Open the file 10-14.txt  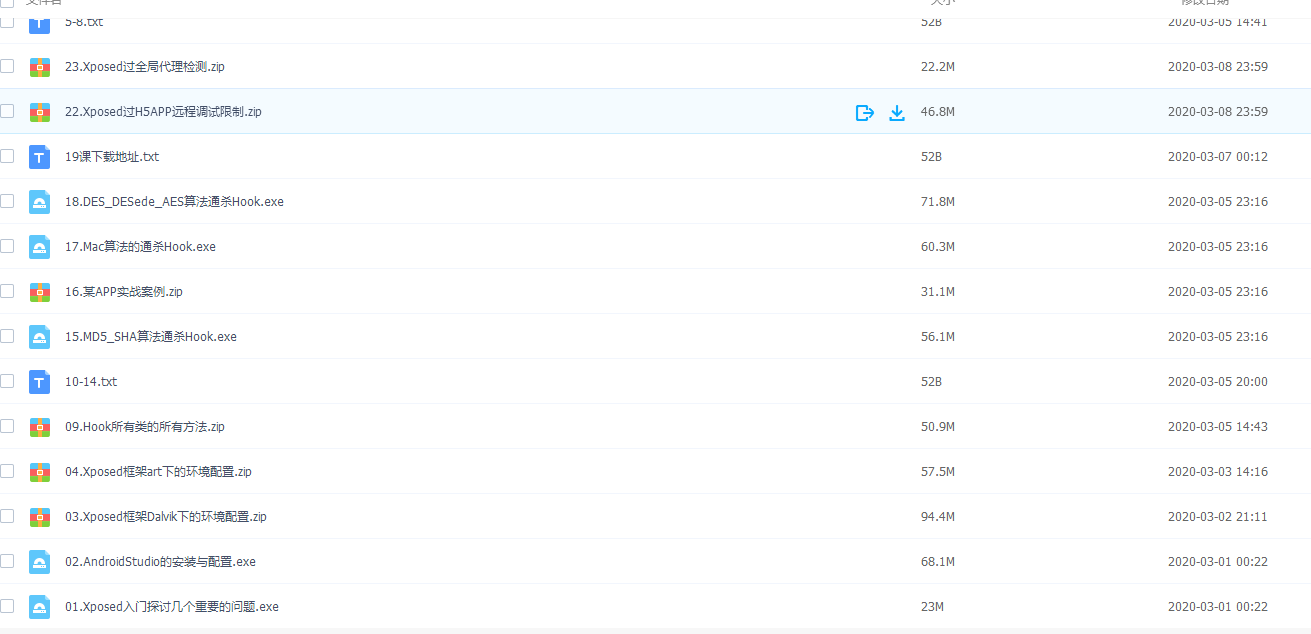91,382
